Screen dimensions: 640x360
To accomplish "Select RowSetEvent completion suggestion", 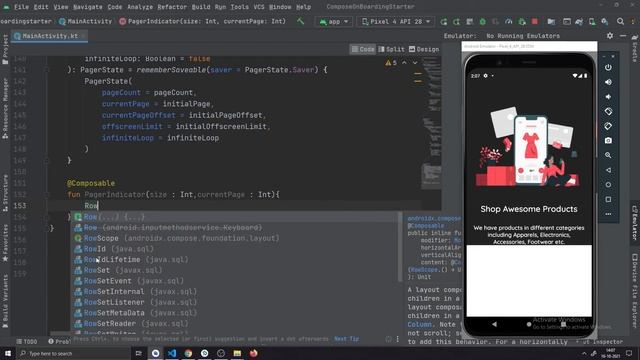I will pos(235,281).
